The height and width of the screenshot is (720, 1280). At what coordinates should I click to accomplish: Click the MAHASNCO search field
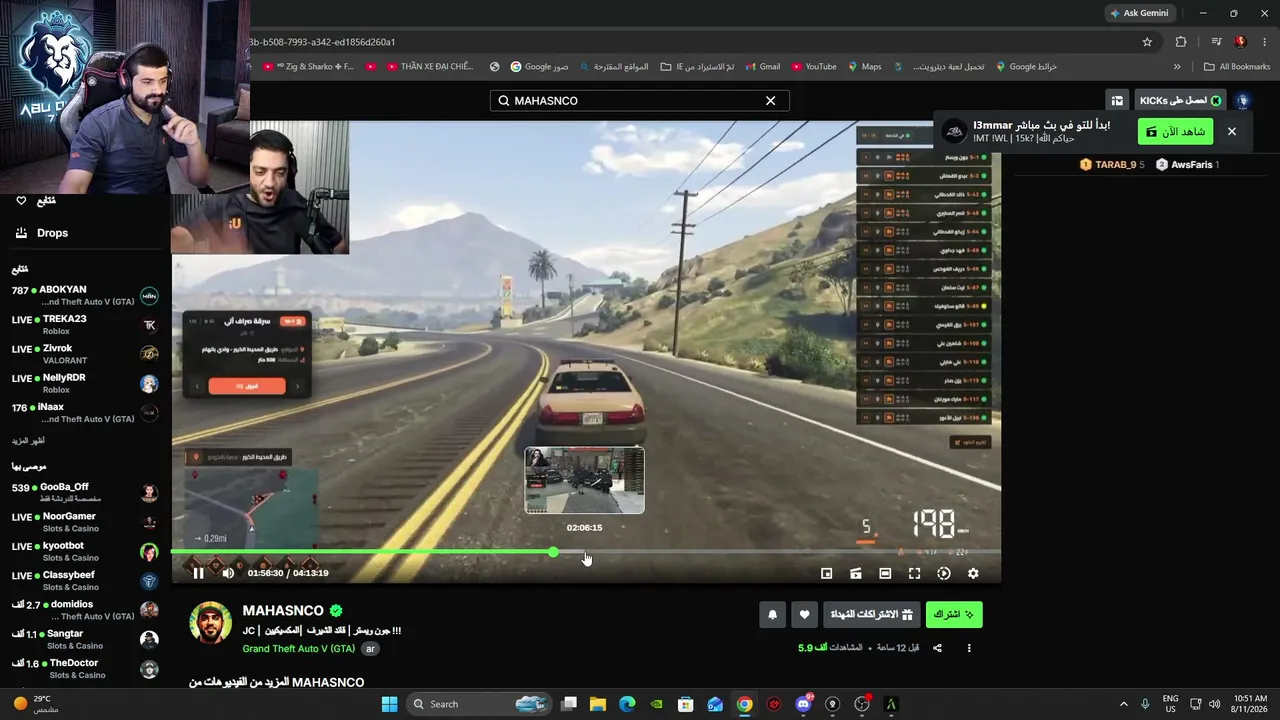coord(640,101)
